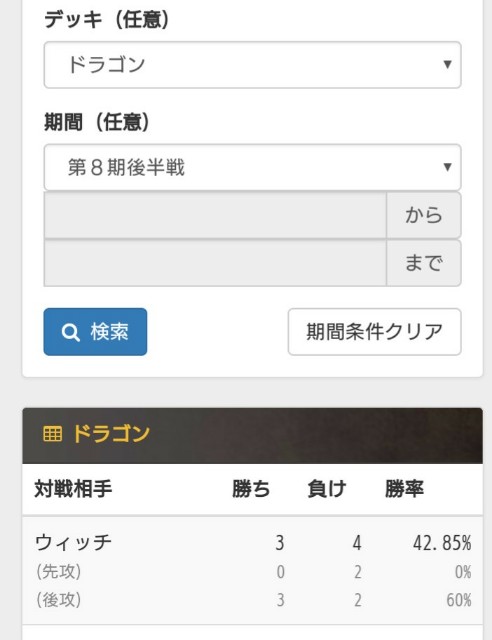The image size is (492, 640).
Task: Click the ドラゴン results panel header
Action: pyautogui.click(x=252, y=436)
